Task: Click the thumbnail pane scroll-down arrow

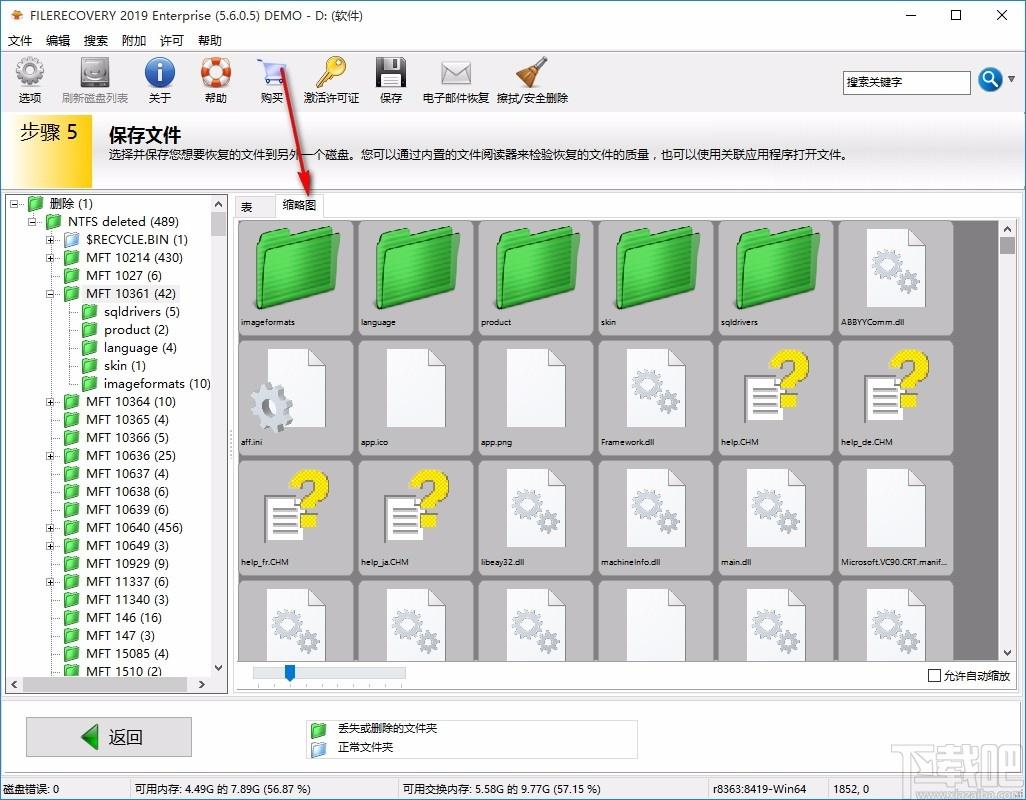Action: pyautogui.click(x=1008, y=653)
